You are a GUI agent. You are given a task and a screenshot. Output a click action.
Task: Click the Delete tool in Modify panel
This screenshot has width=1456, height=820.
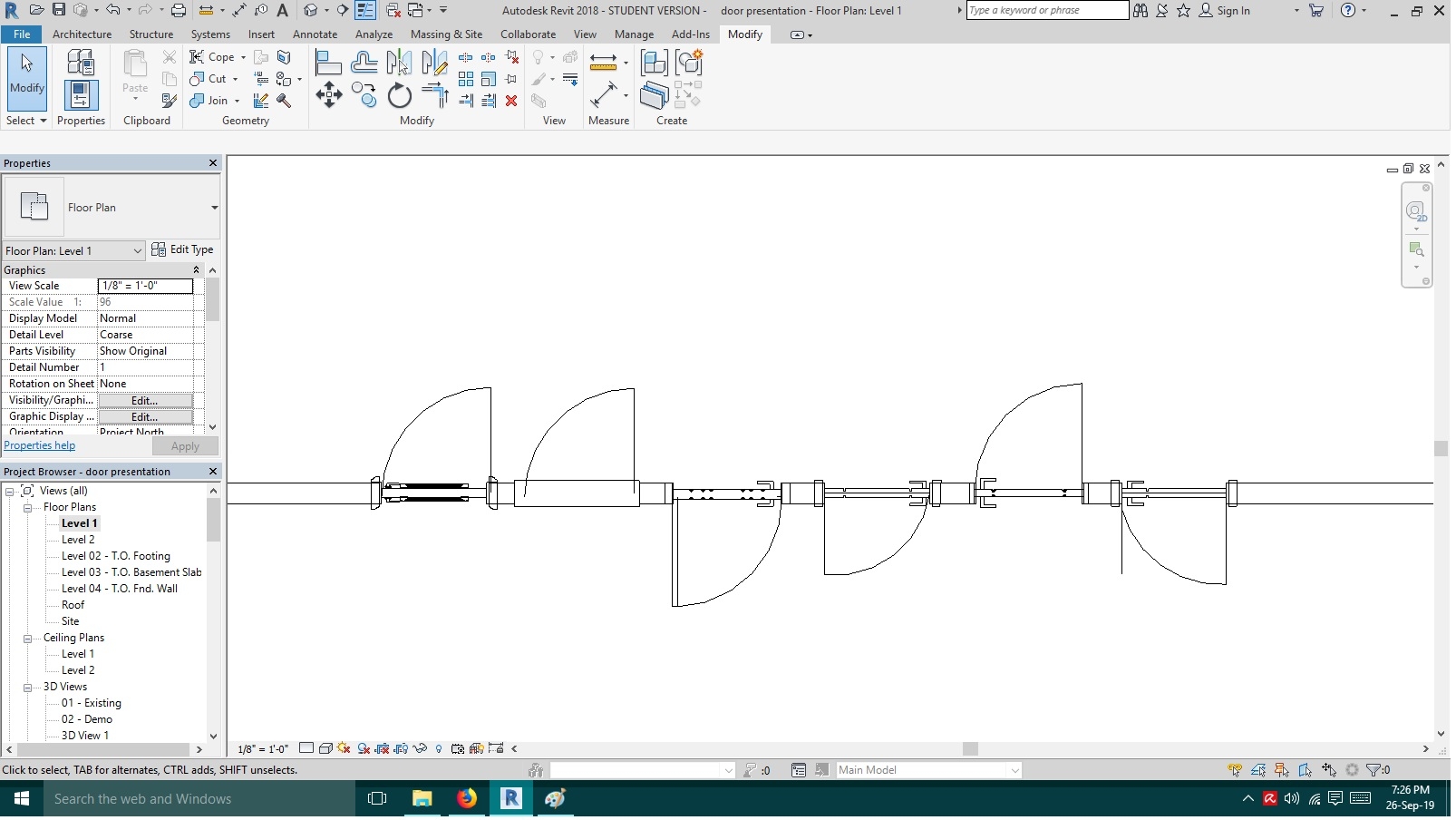[x=513, y=100]
